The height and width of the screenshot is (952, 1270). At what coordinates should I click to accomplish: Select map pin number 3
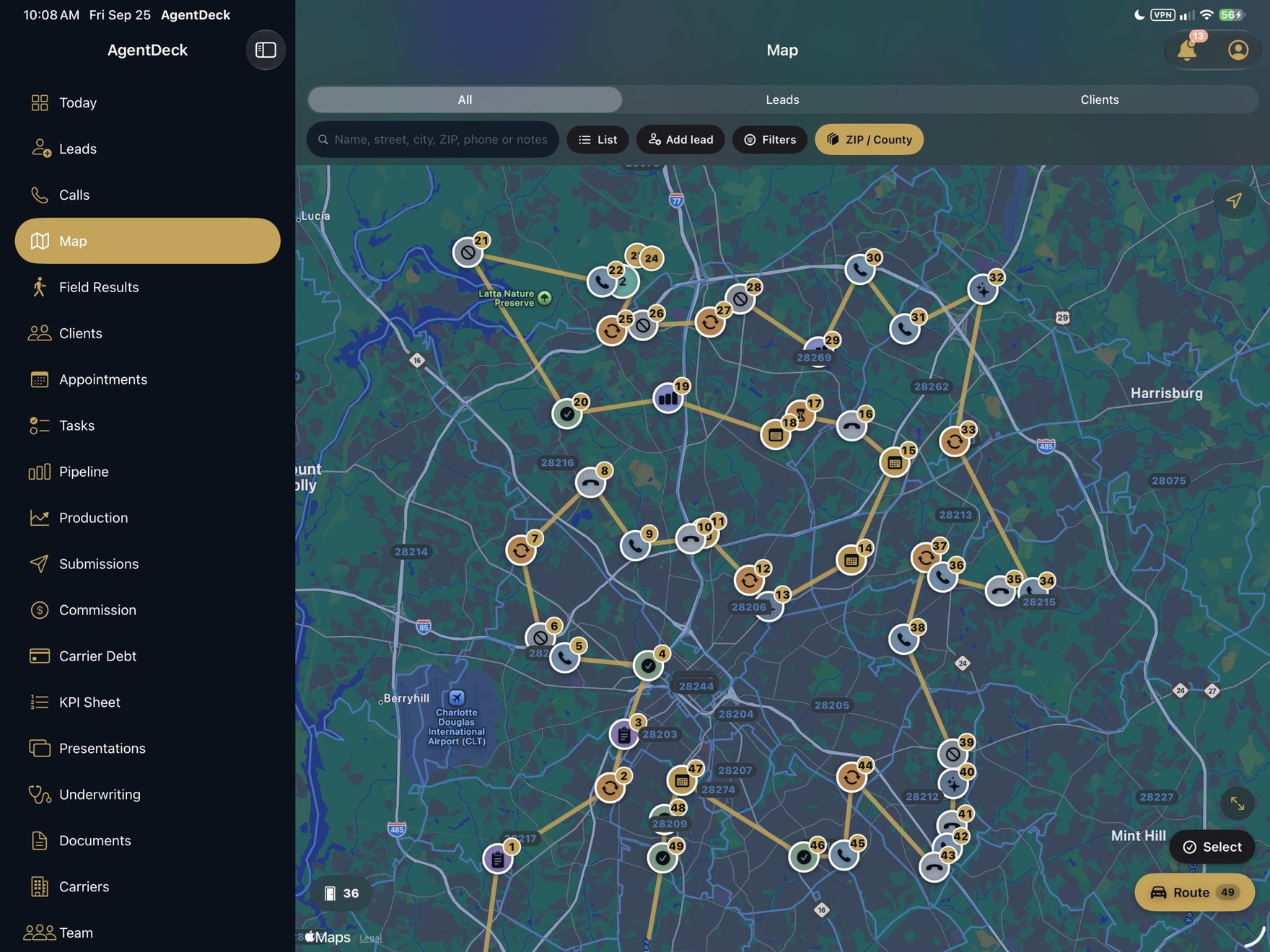click(x=624, y=734)
